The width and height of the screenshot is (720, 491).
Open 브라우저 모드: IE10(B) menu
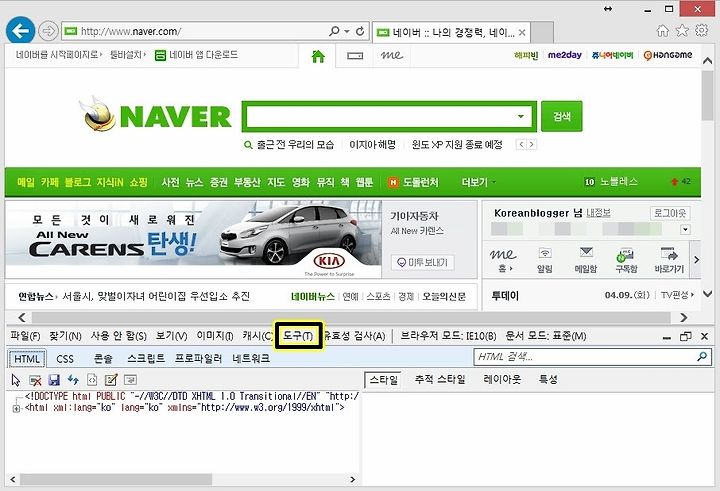click(x=448, y=336)
